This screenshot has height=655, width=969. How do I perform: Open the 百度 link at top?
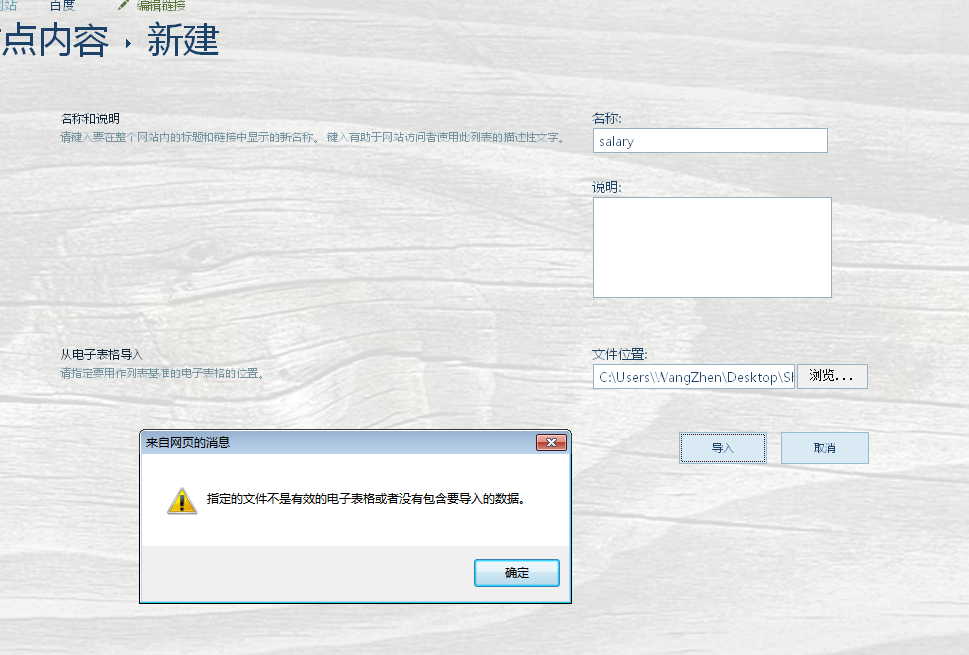(x=62, y=6)
